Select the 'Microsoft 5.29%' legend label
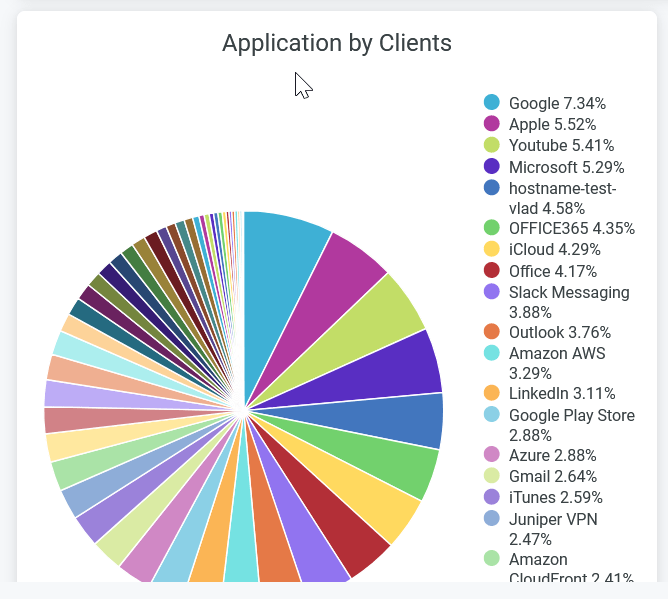 (567, 167)
